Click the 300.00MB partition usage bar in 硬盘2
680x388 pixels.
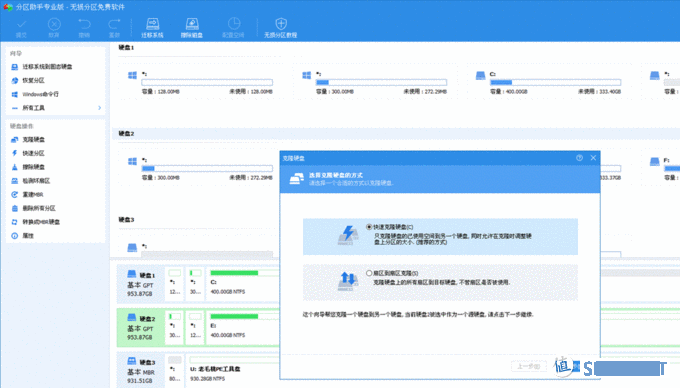[207, 168]
